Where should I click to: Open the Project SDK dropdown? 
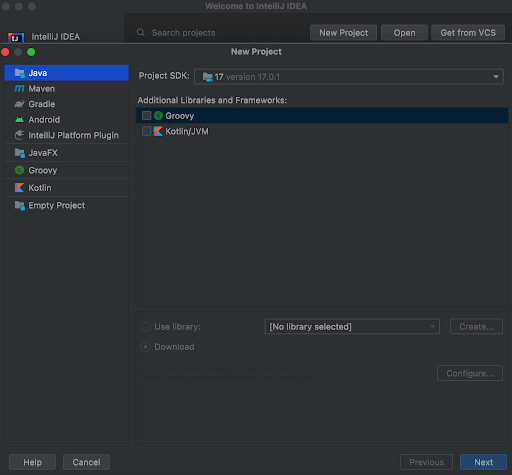click(x=349, y=77)
